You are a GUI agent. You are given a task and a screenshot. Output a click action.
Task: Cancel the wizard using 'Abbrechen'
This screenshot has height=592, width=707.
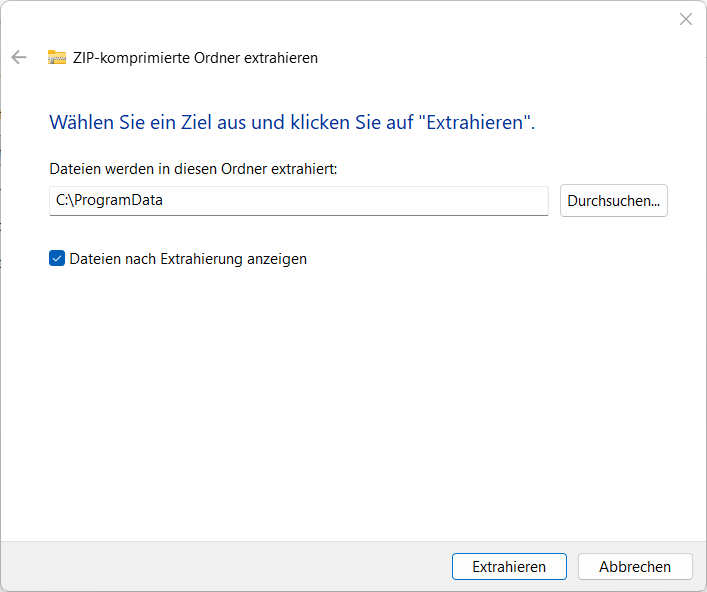tap(635, 567)
